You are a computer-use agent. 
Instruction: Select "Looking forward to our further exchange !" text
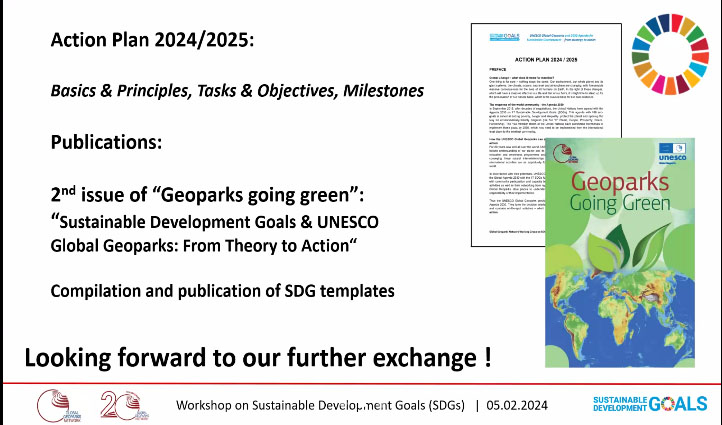pyautogui.click(x=258, y=358)
